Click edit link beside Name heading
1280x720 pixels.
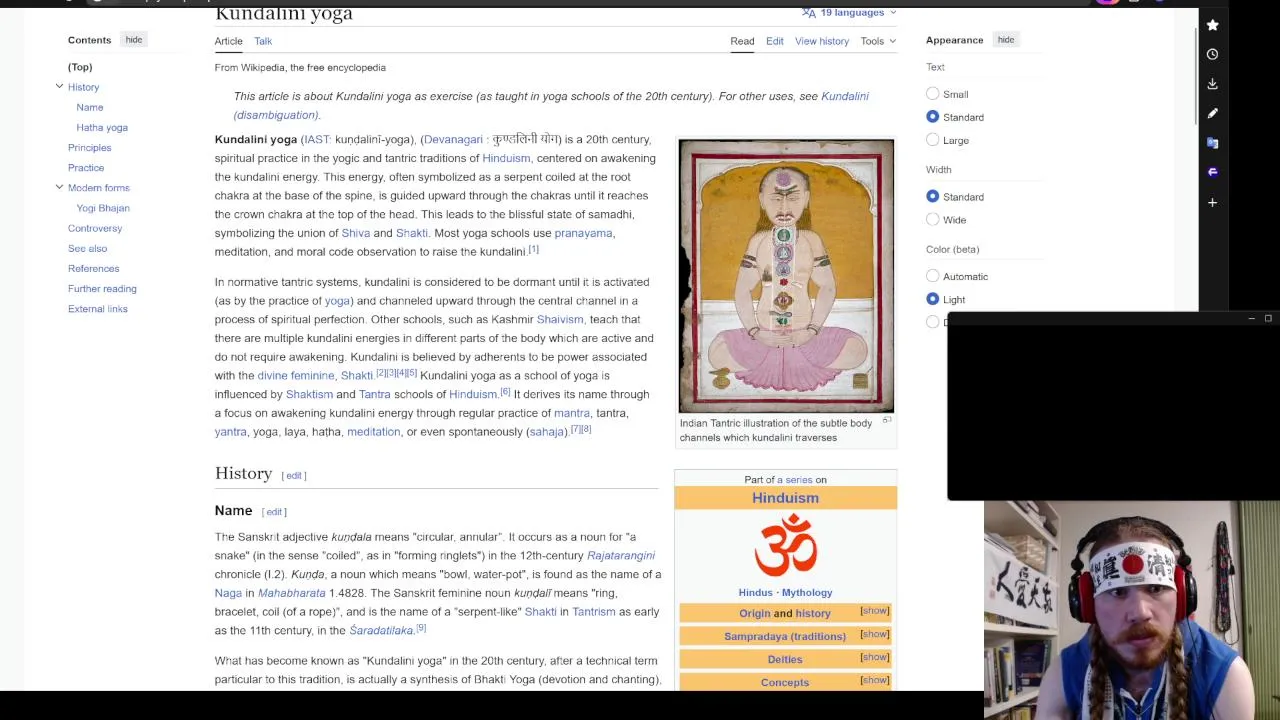[274, 512]
